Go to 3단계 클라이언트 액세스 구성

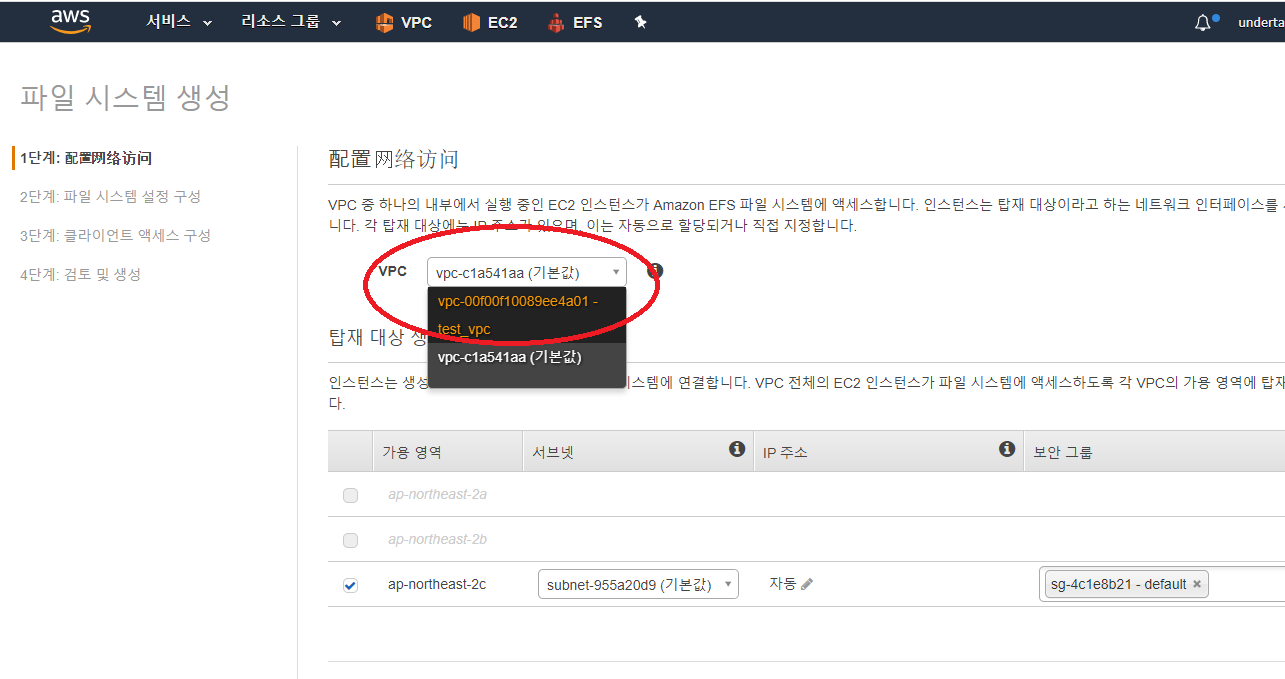tap(115, 236)
